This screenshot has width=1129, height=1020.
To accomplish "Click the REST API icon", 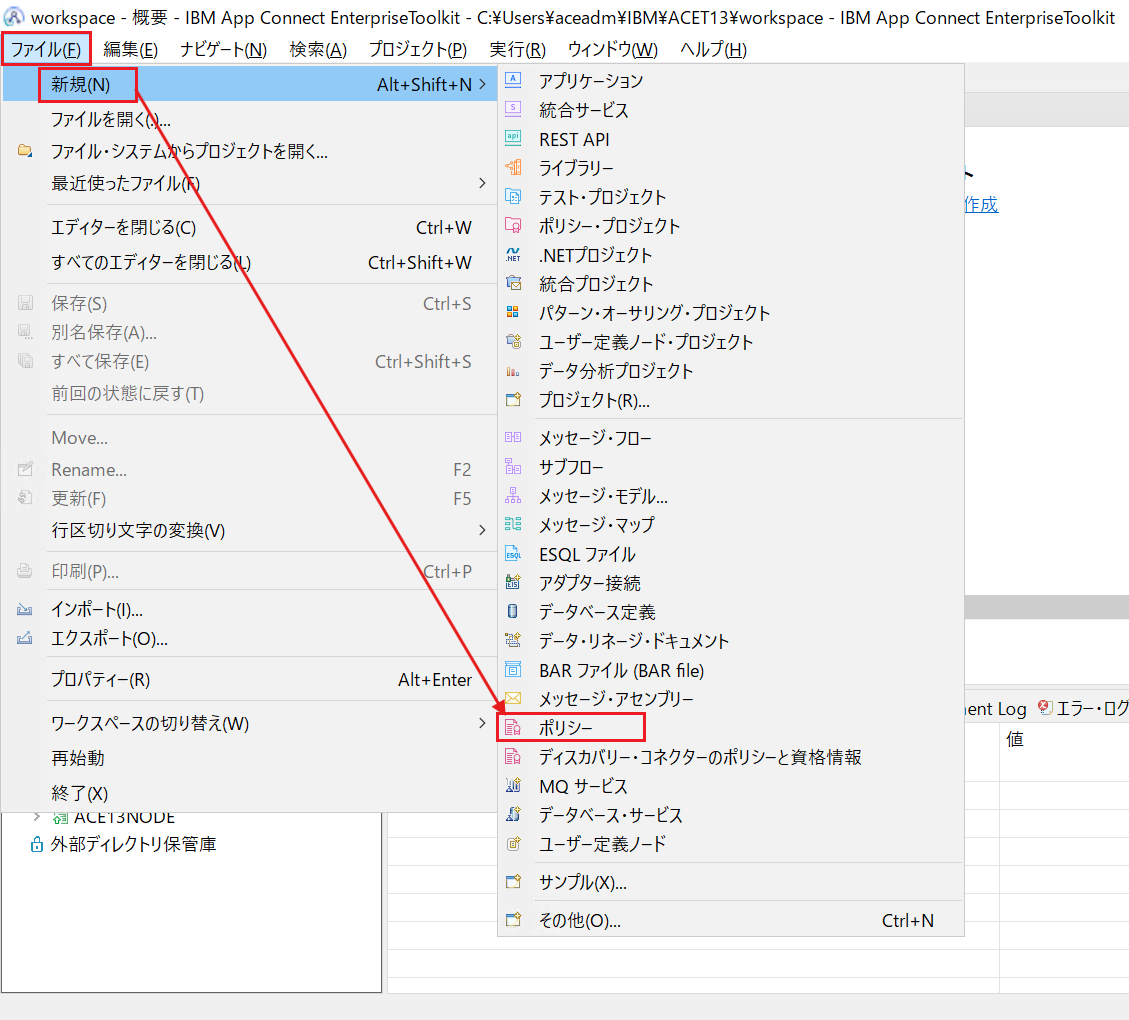I will pyautogui.click(x=513, y=138).
